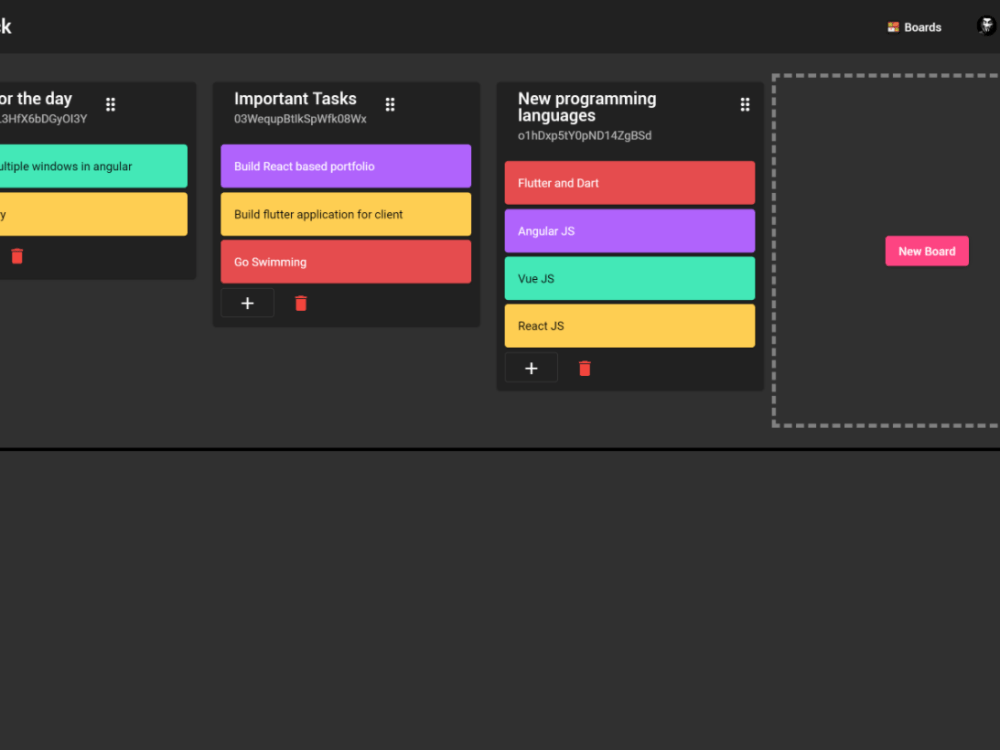This screenshot has width=1000, height=750.
Task: Click the 'New programming languages' board title
Action: [x=587, y=107]
